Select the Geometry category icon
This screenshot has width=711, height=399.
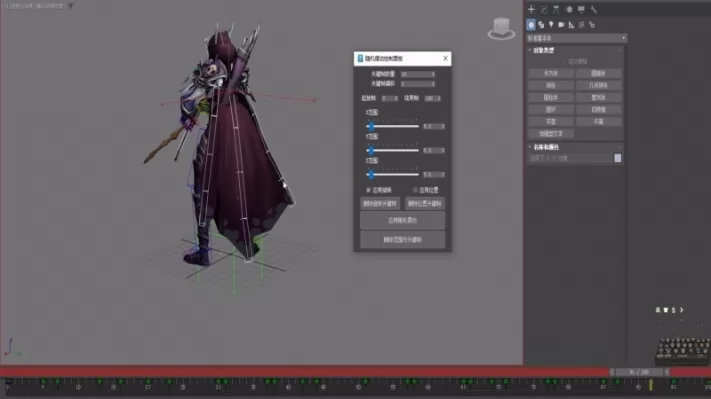531,24
